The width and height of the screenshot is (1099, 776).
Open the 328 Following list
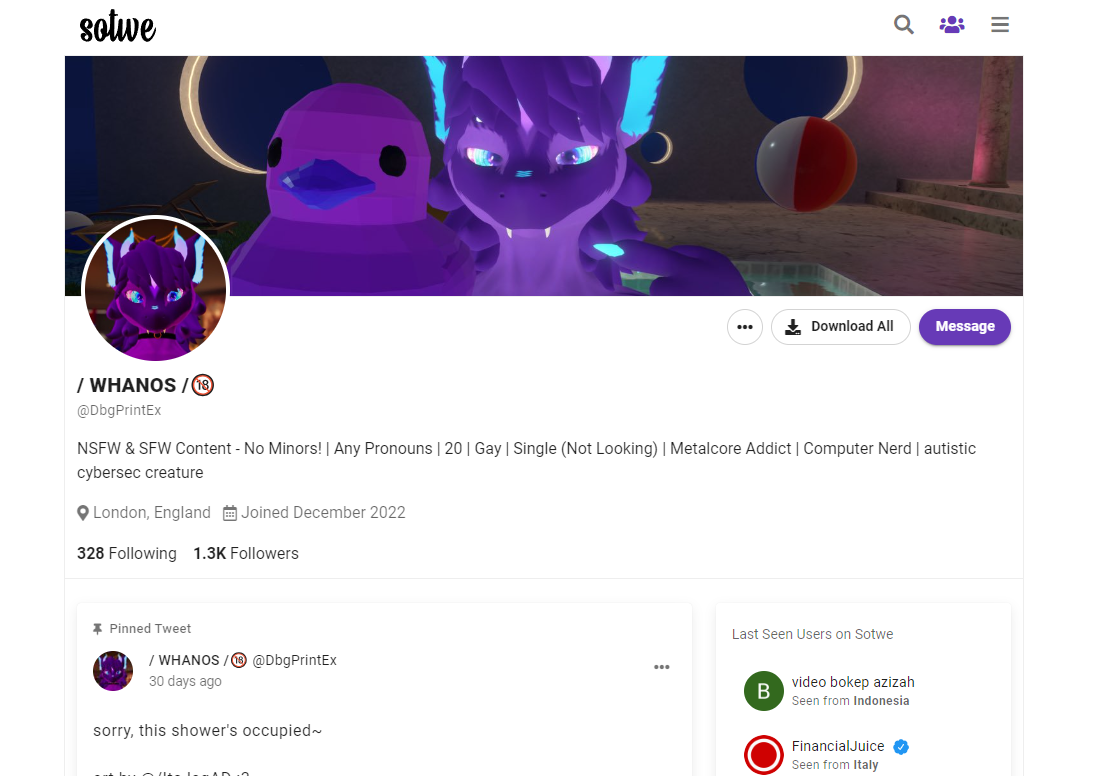(127, 553)
